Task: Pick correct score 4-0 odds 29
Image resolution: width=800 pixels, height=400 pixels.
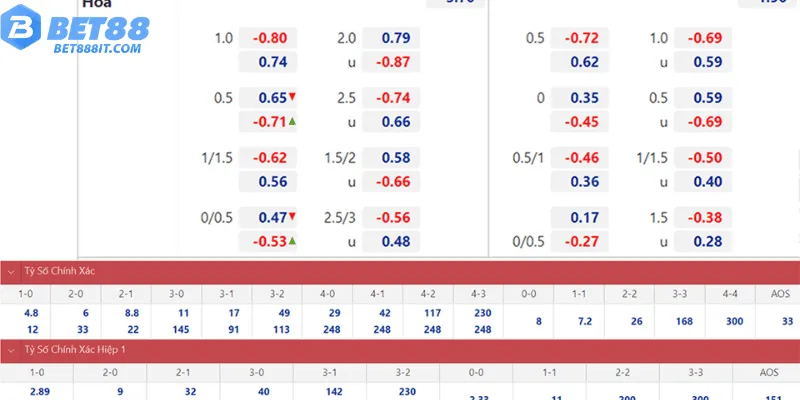Action: (x=334, y=313)
